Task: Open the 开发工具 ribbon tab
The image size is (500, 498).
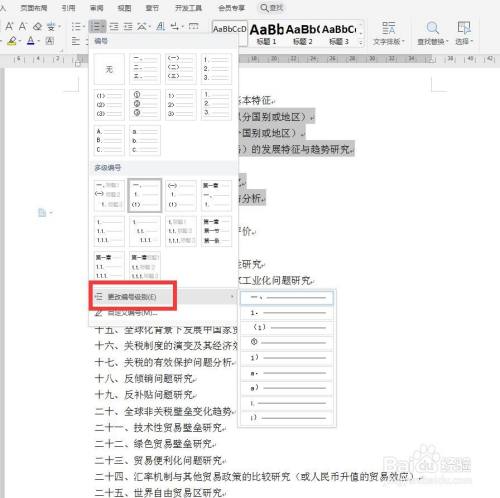Action: (x=188, y=8)
